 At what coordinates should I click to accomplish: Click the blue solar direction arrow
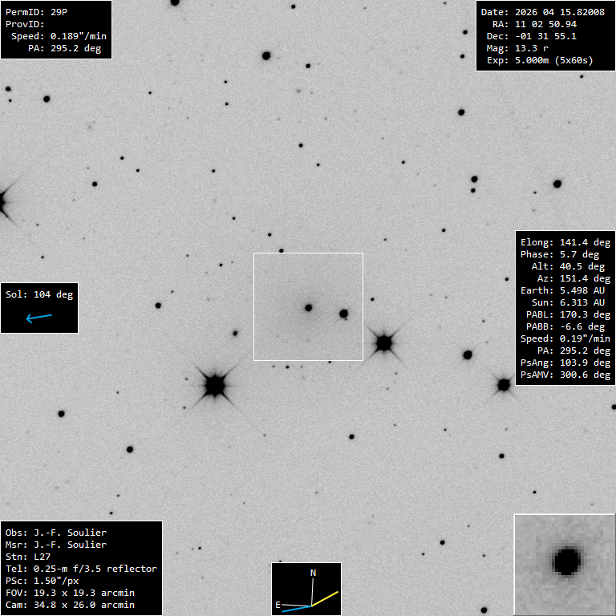(x=39, y=318)
